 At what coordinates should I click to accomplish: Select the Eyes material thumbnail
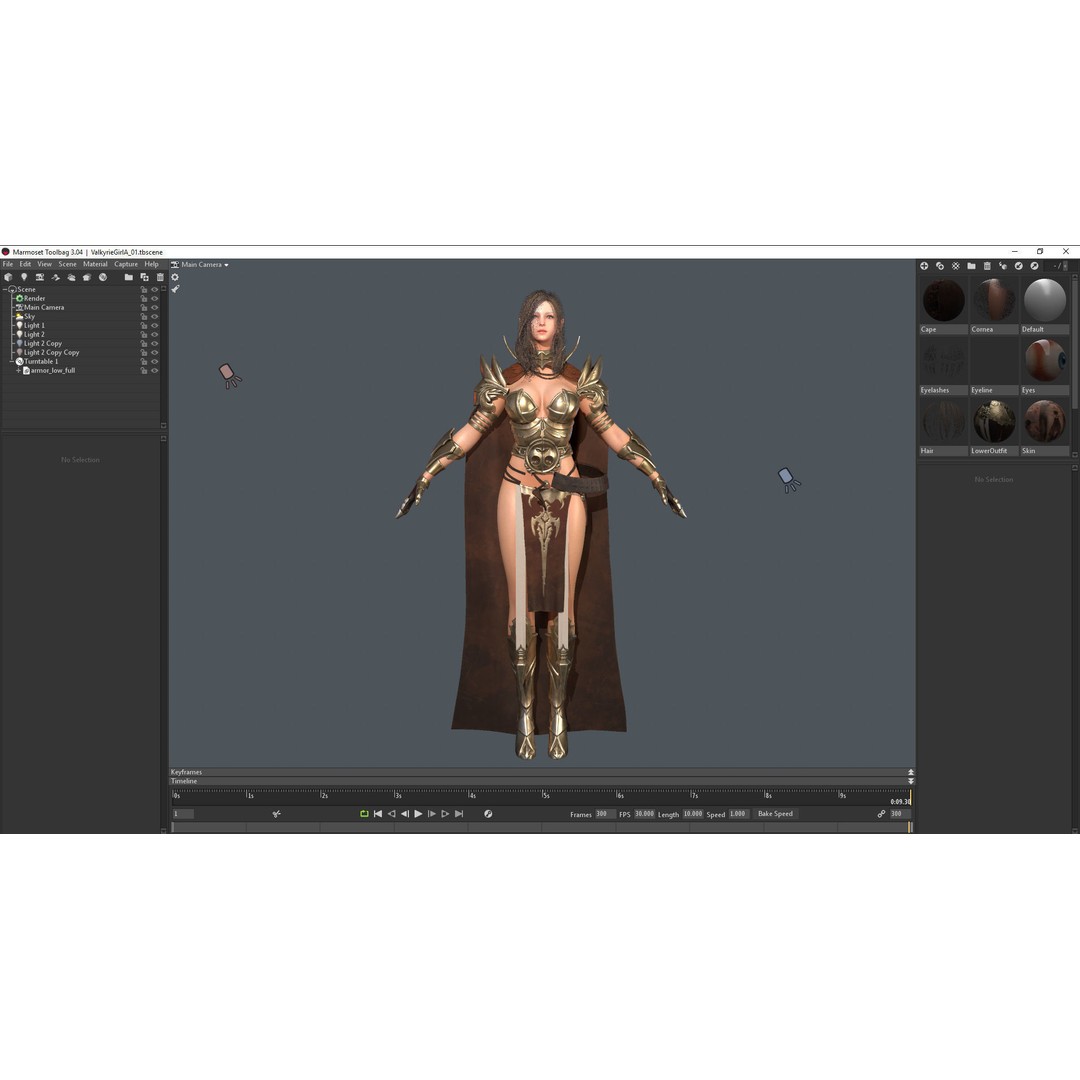coord(1045,361)
